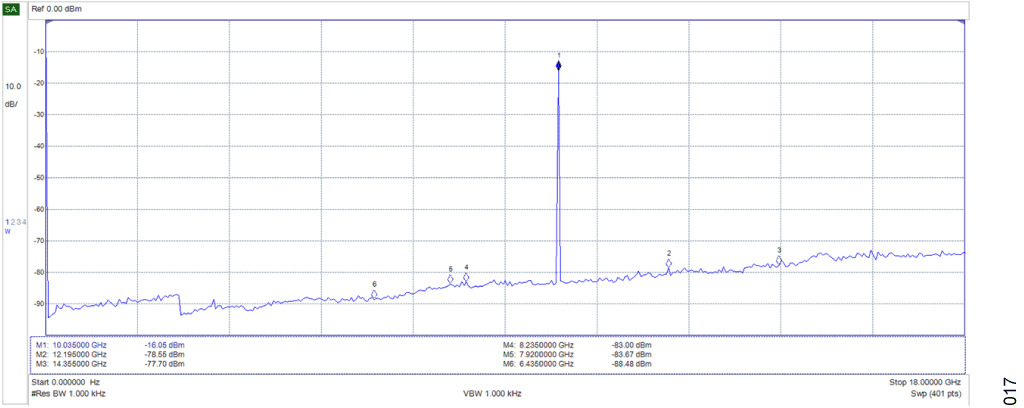Click the Start 0.000000 Hz frequency field

coord(66,382)
